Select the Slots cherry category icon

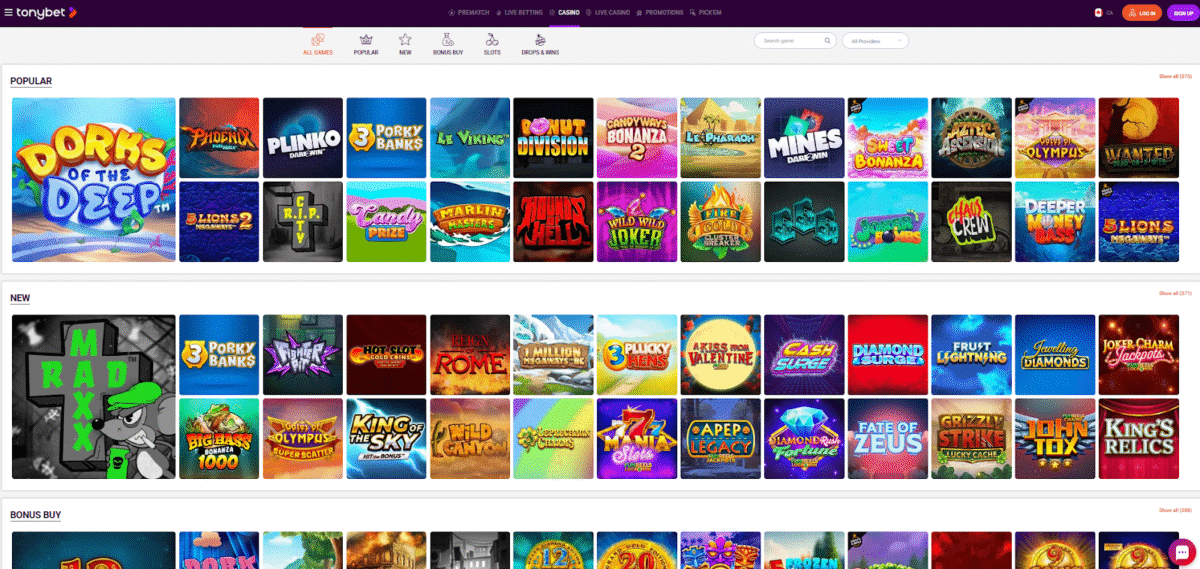coord(492,44)
